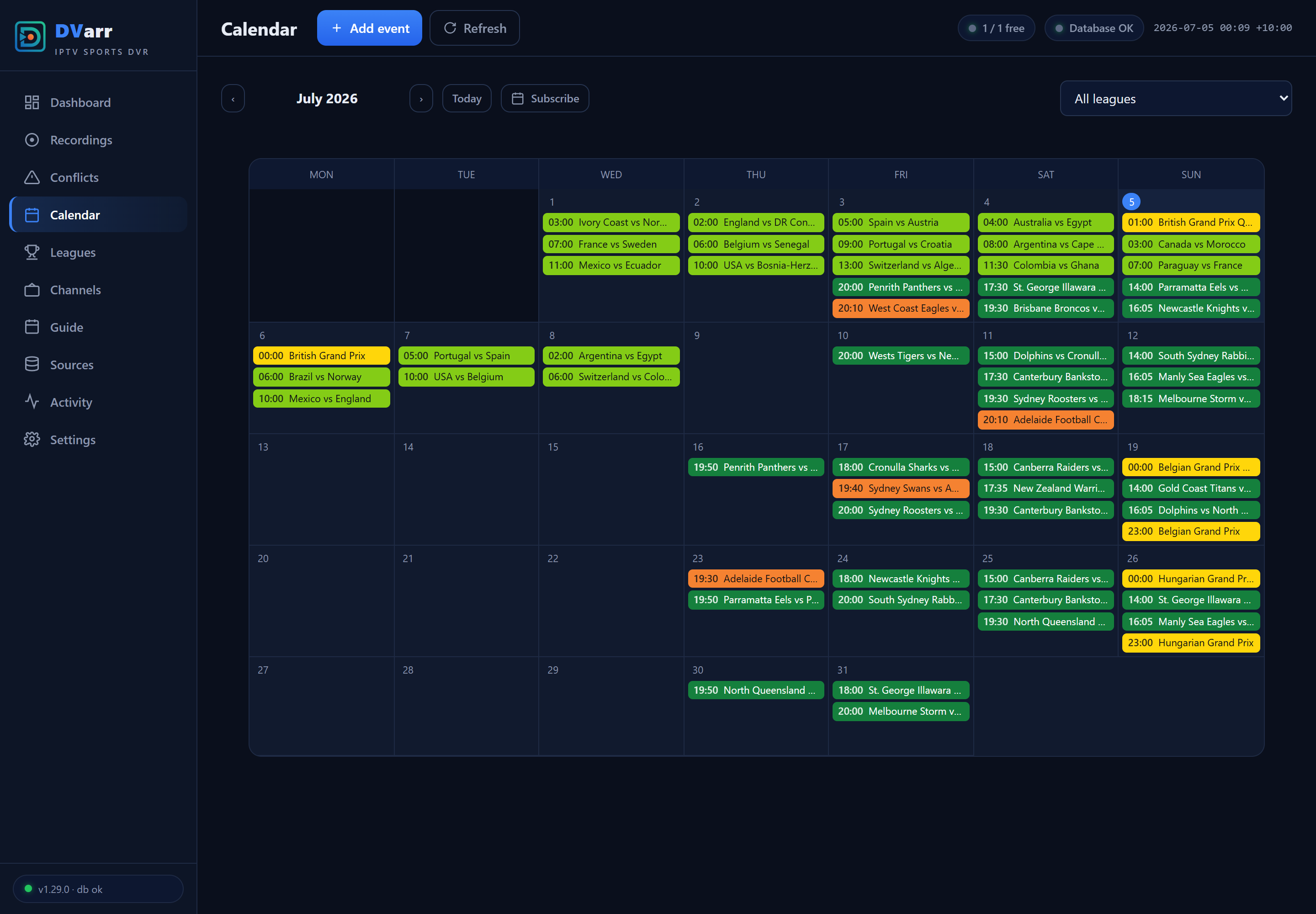Open the 23:00 Hungarian Grand Prix event
The image size is (1316, 914).
point(1191,643)
